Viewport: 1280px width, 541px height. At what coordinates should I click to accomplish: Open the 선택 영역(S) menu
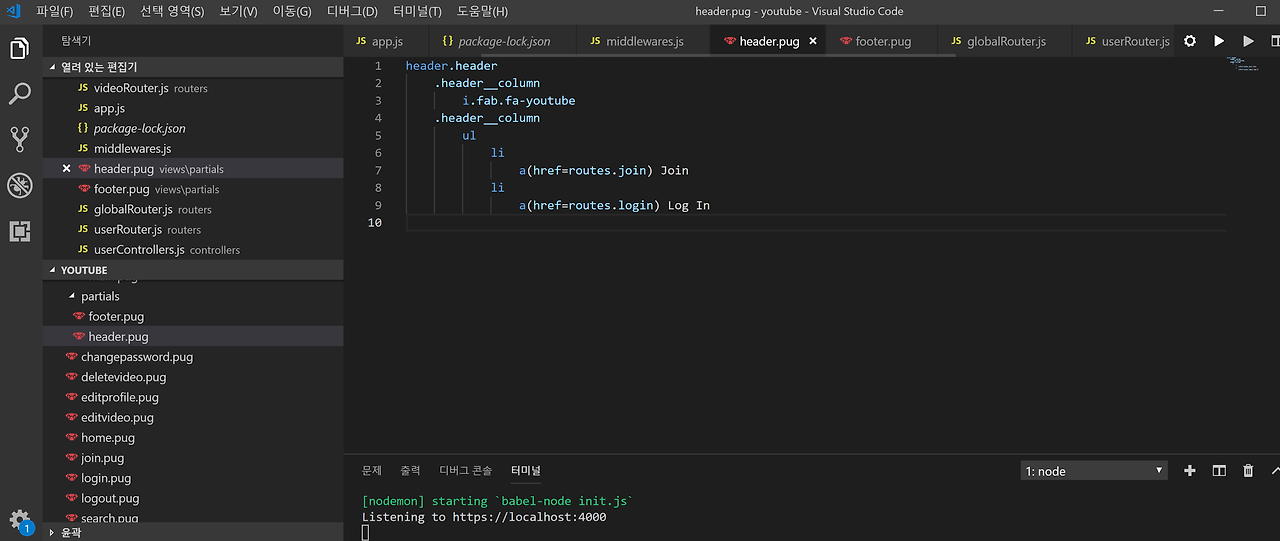172,11
